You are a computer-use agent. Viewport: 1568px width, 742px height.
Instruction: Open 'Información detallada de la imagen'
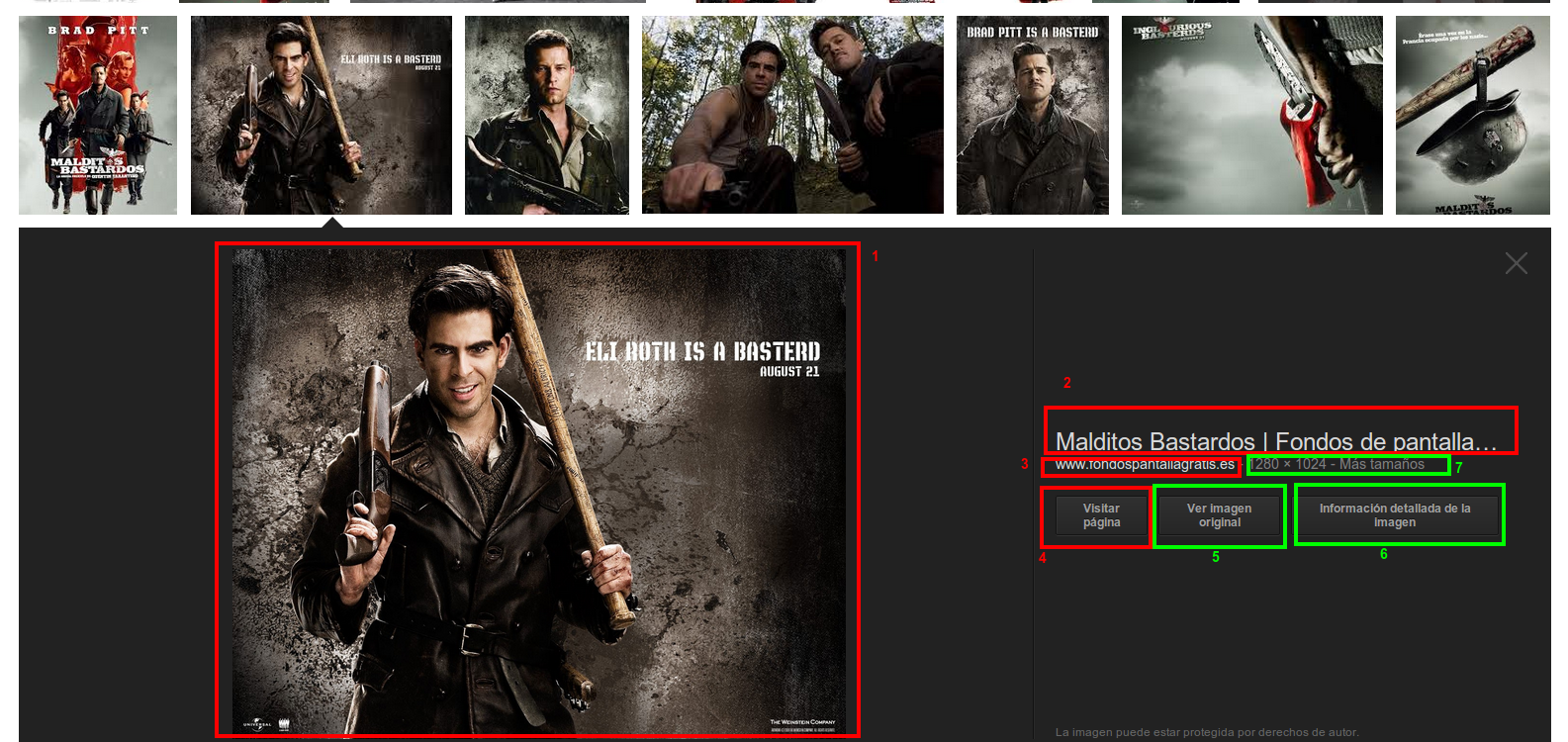pos(1395,515)
